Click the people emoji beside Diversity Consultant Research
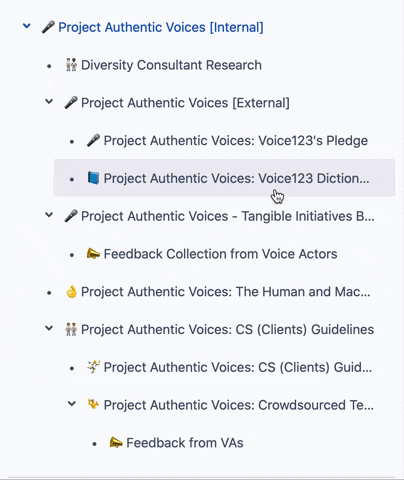Image resolution: width=404 pixels, height=480 pixels. (x=71, y=65)
